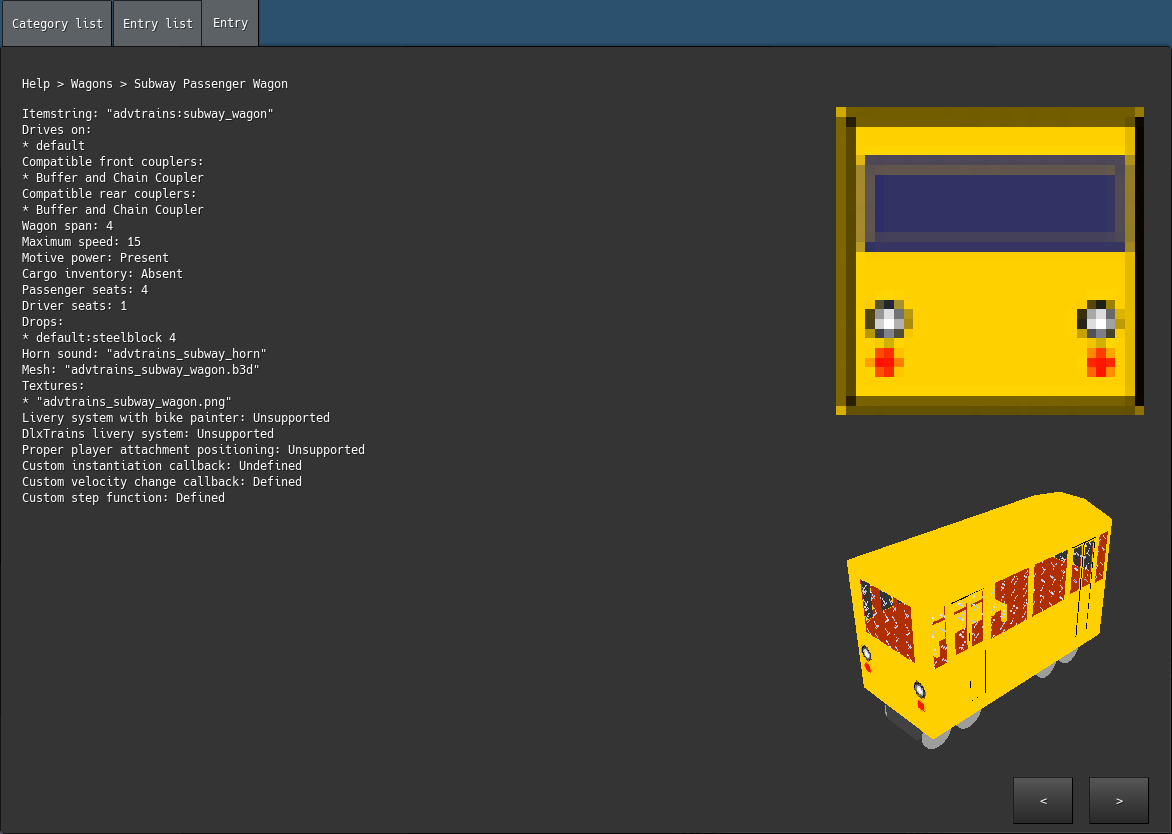Click the Horn sound advtrains_subway_horn line
1172x834 pixels.
point(144,354)
